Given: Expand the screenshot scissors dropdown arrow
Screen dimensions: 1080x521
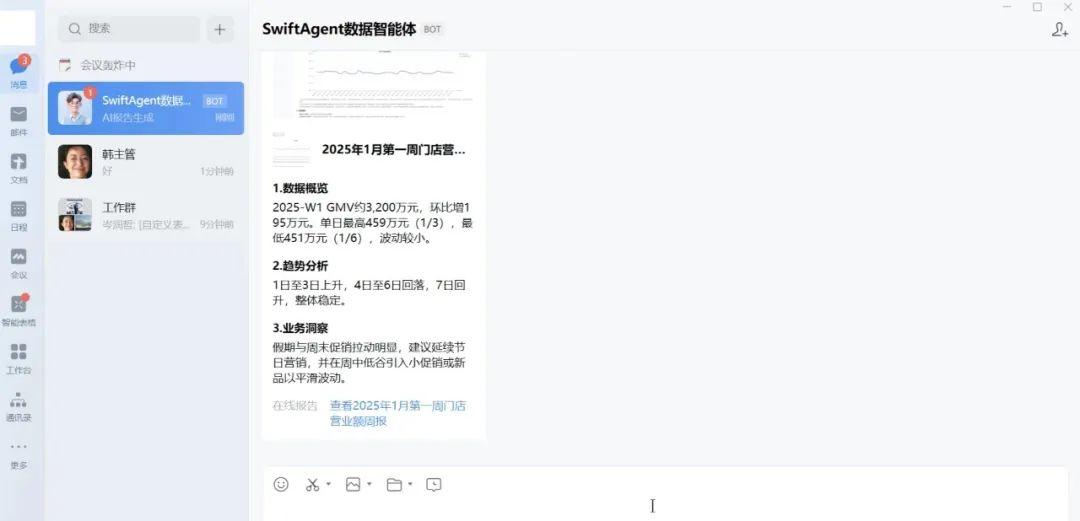Looking at the screenshot, I should click(329, 484).
